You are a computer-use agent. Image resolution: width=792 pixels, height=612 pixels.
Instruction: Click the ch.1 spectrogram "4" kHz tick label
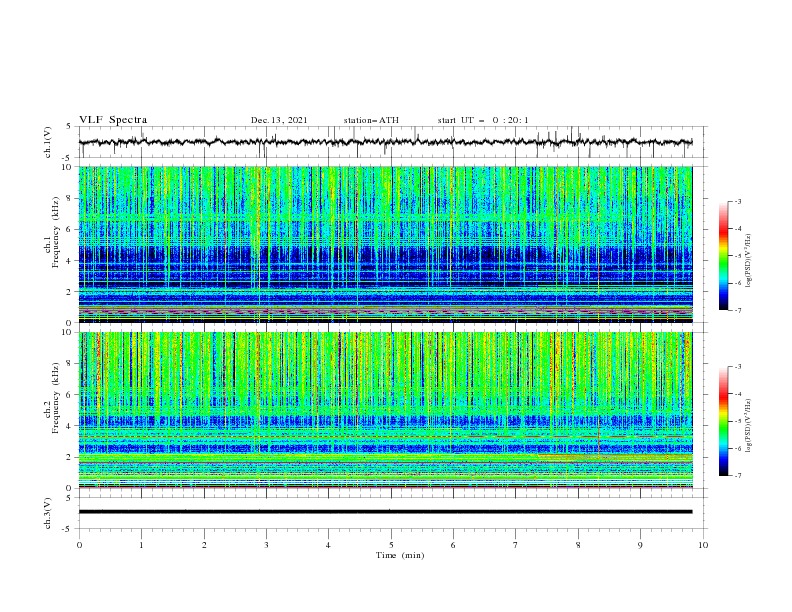click(70, 261)
